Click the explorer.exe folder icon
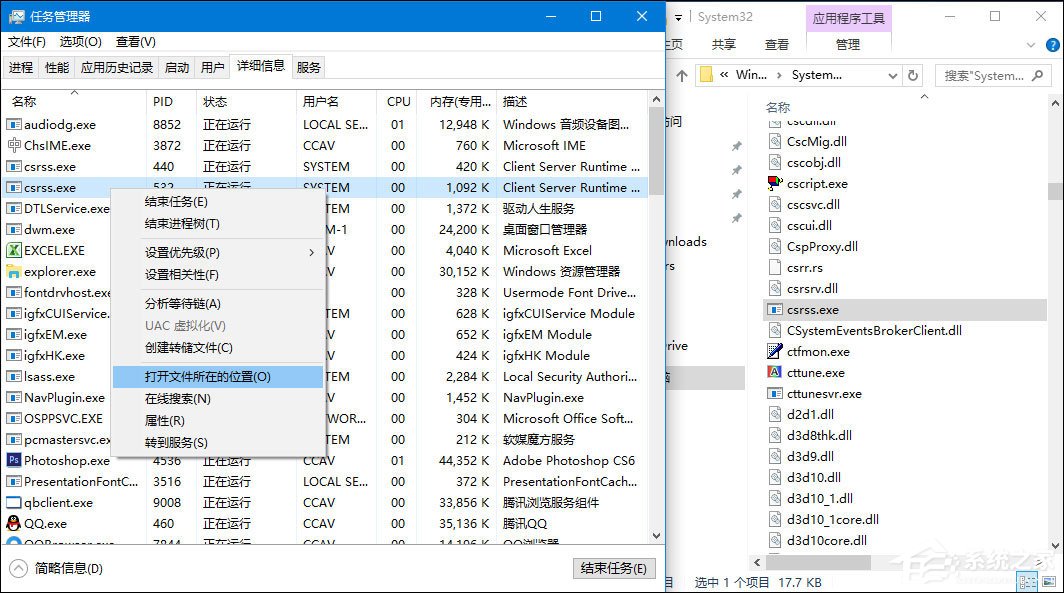 [14, 271]
